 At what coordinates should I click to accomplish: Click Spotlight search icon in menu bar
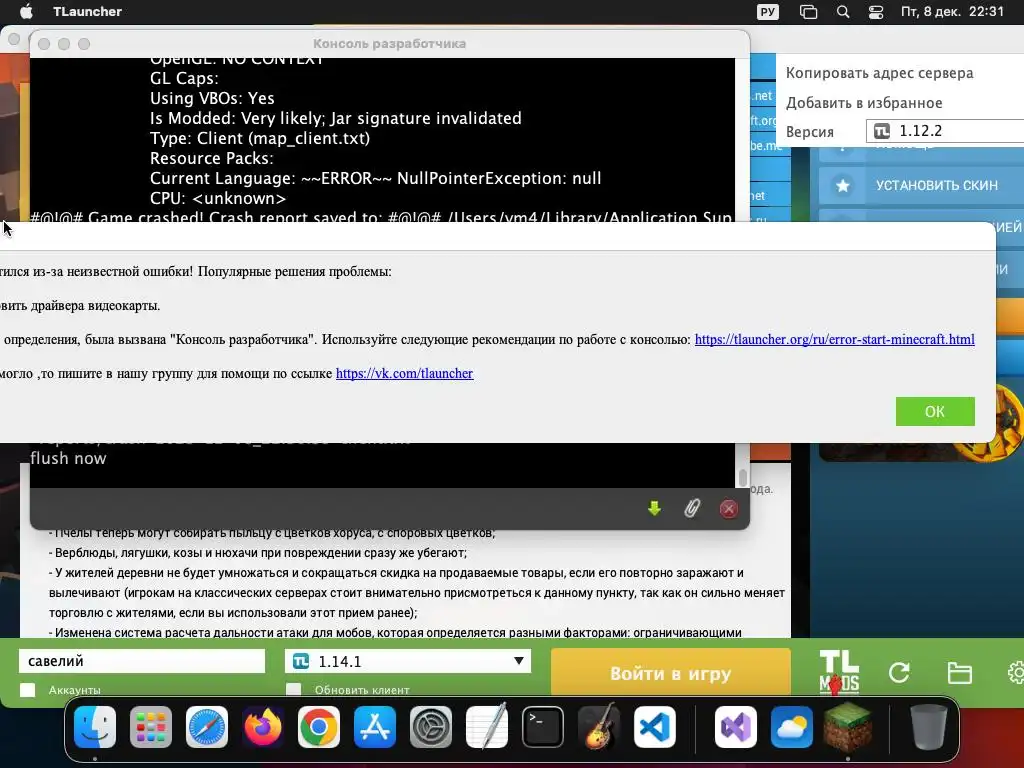point(843,12)
